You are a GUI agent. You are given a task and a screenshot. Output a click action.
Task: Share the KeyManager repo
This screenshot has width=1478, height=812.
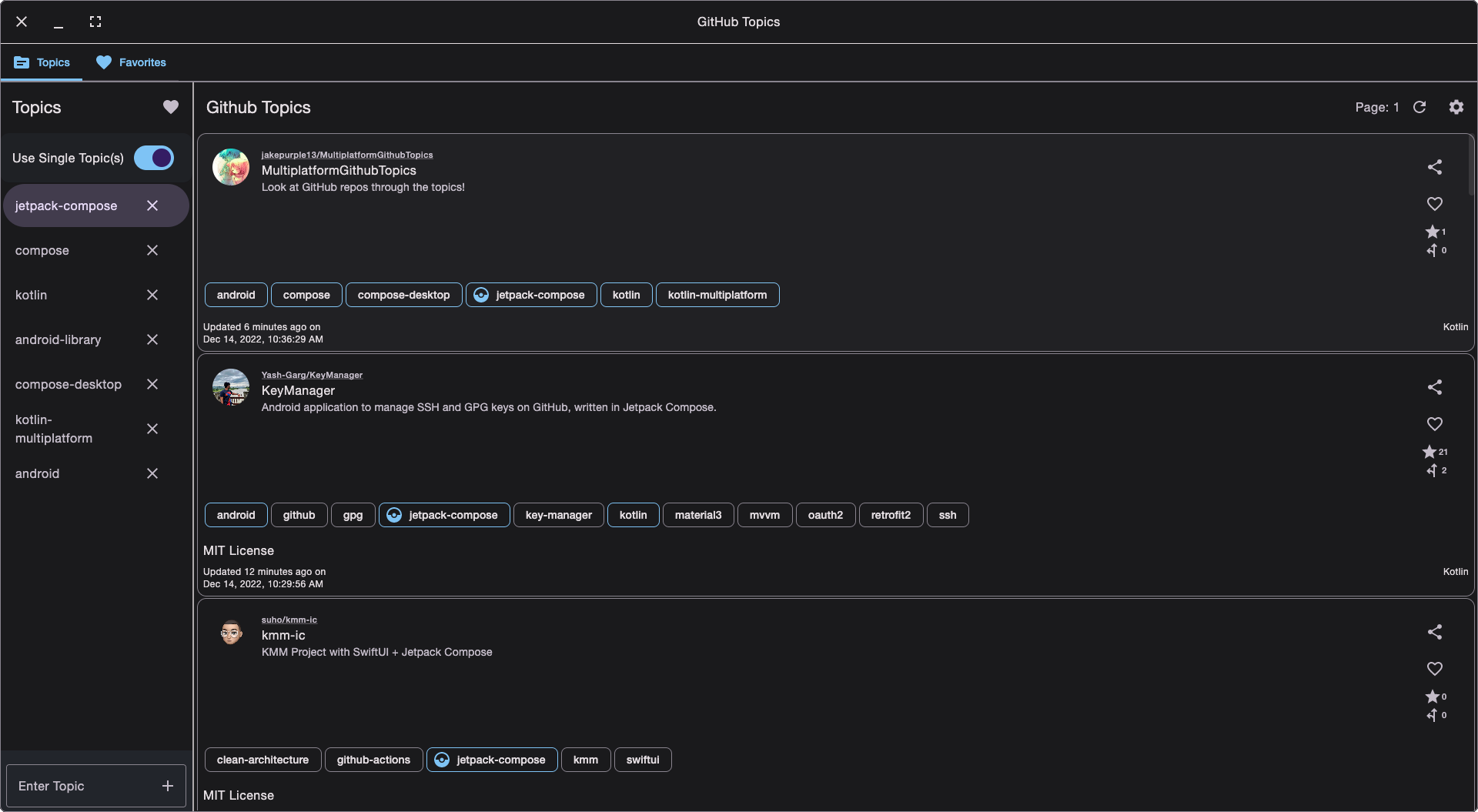click(1435, 387)
